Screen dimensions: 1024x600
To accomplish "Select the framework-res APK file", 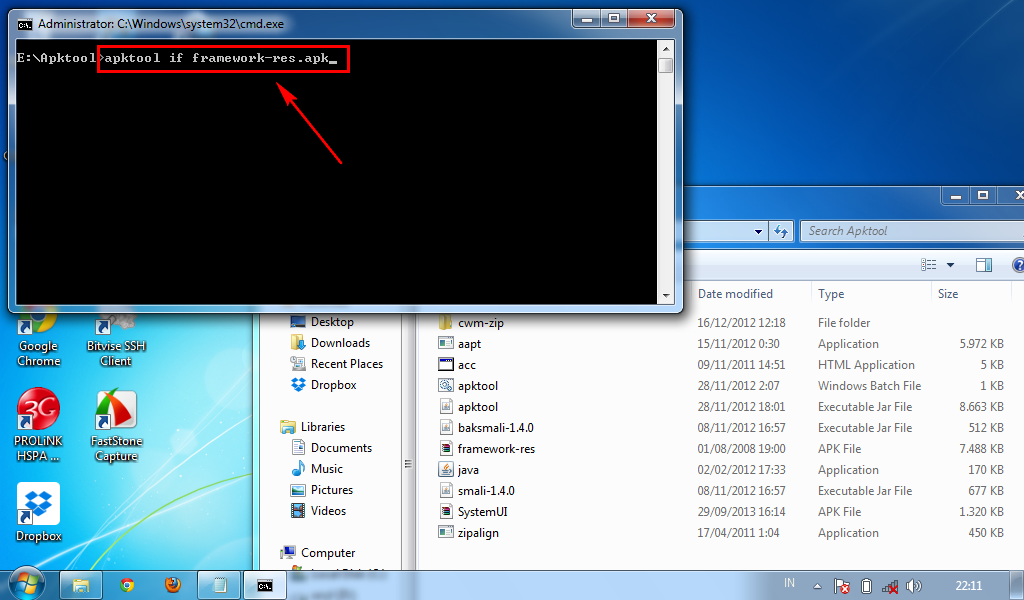I will pyautogui.click(x=494, y=448).
